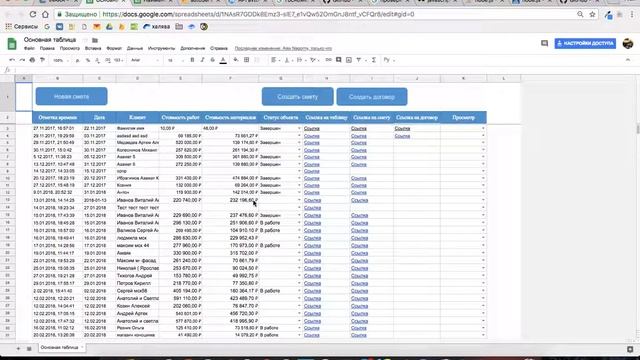The width and height of the screenshot is (640, 360).
Task: Open table link in Колесников Михаил row
Action: click(312, 150)
